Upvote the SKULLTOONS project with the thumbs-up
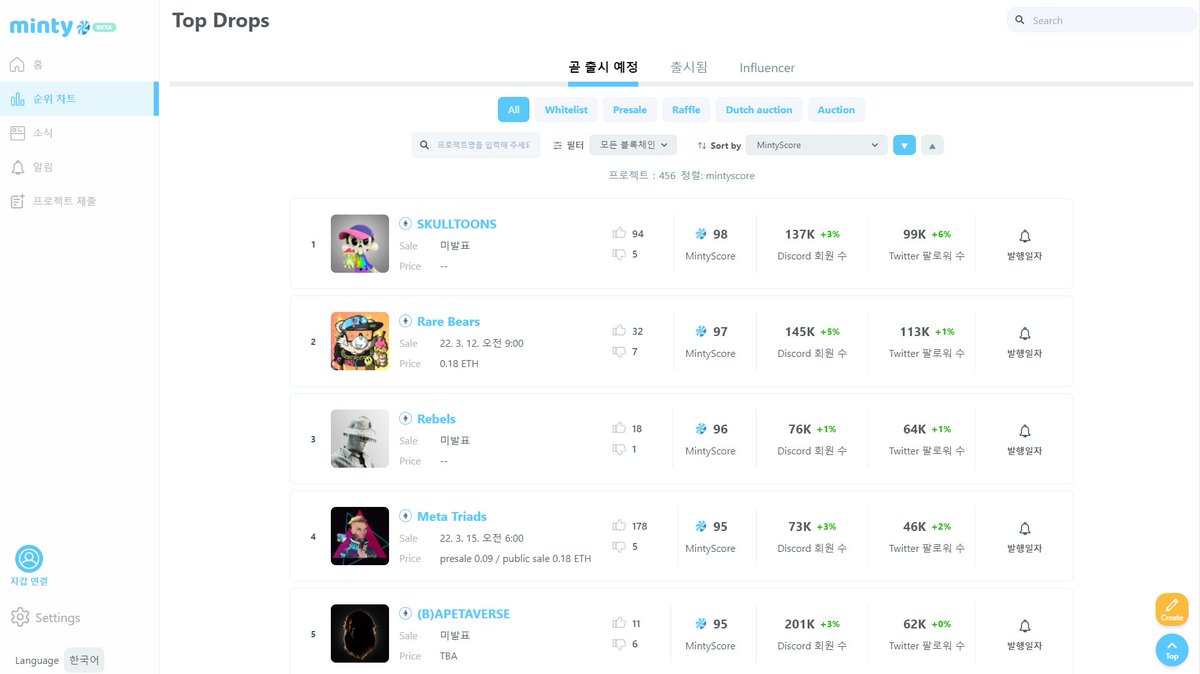The image size is (1200, 674). click(620, 232)
